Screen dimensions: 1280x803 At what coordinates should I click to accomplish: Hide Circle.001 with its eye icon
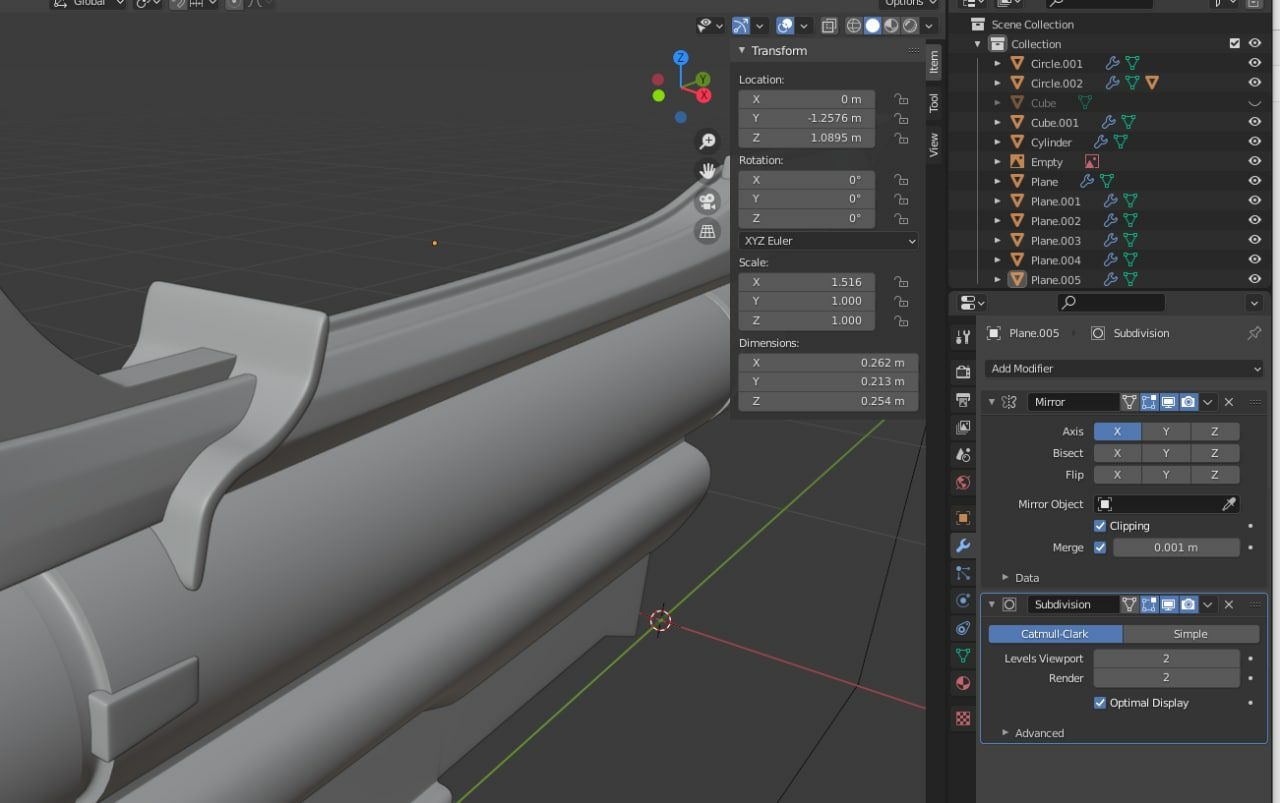pos(1254,63)
